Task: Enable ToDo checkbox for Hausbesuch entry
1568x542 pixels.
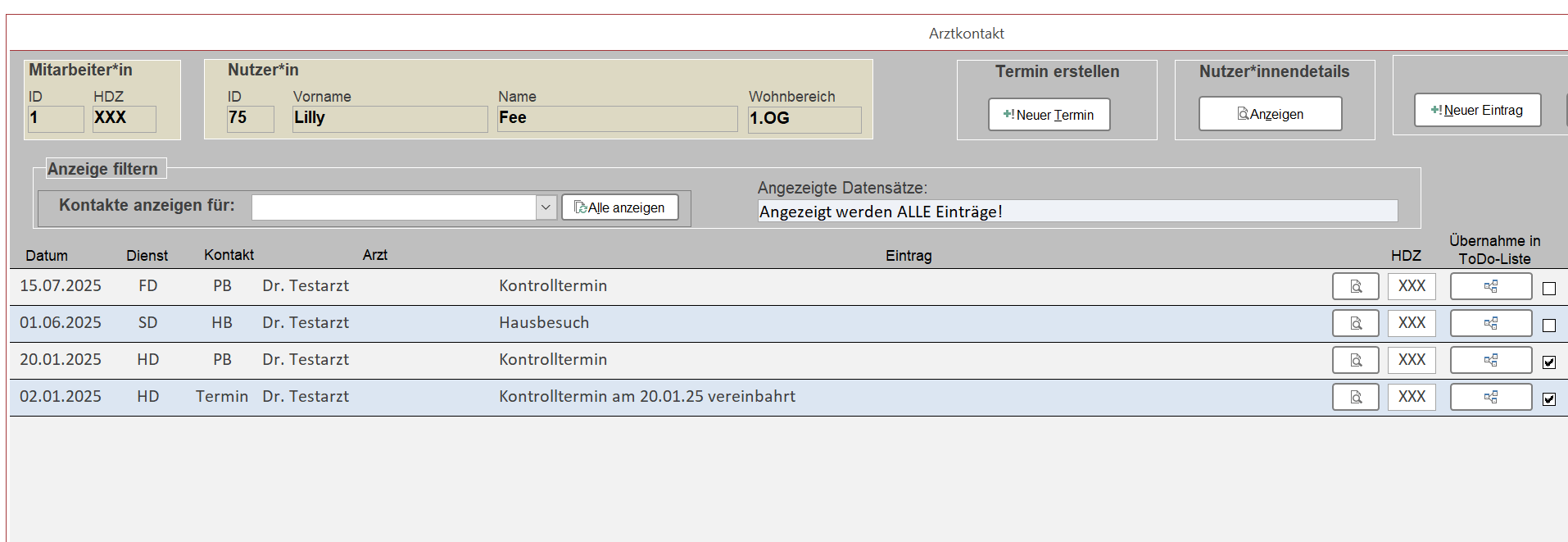Action: pos(1548,326)
